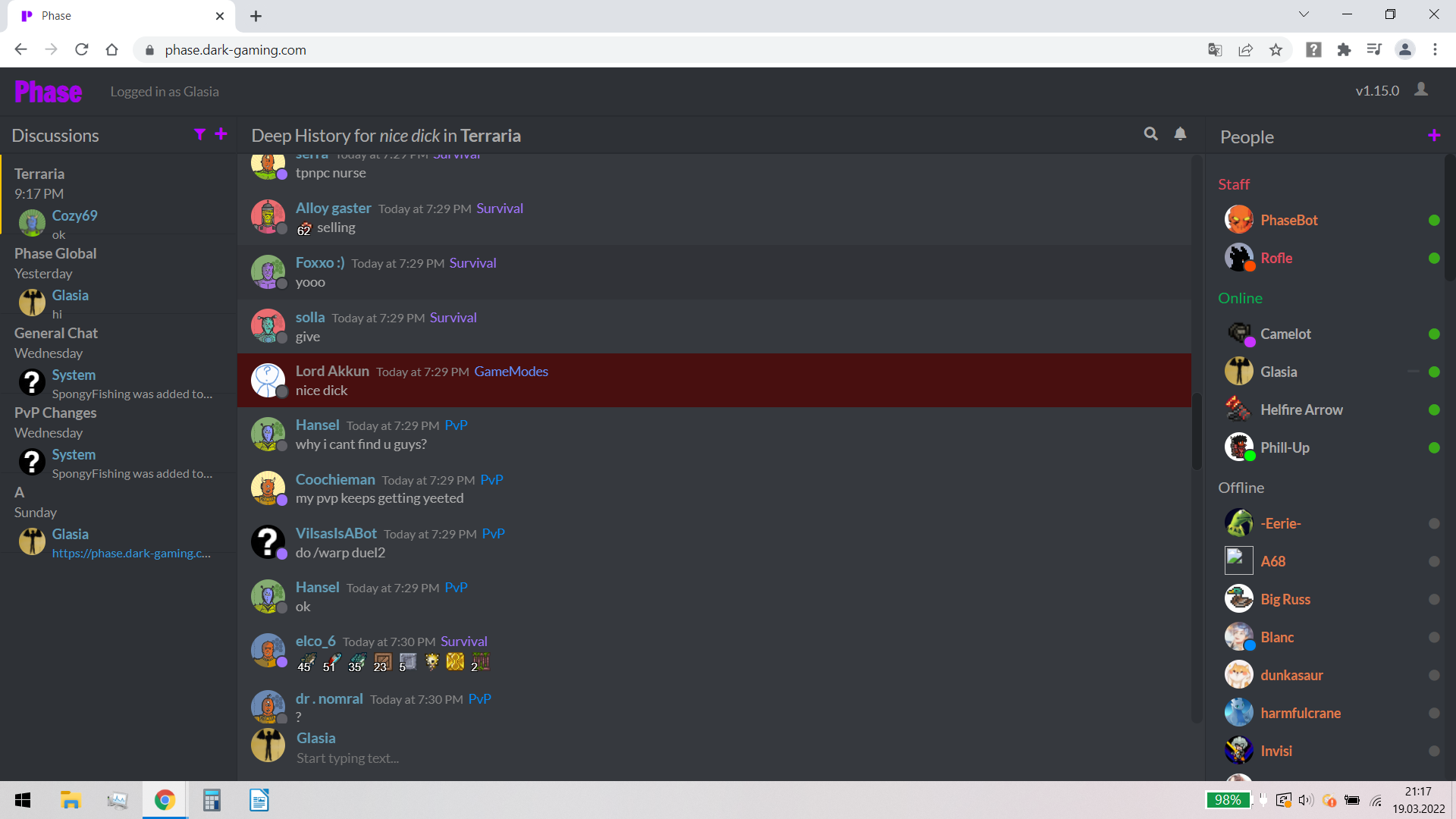Open the browser extensions puzzle icon

click(1344, 50)
